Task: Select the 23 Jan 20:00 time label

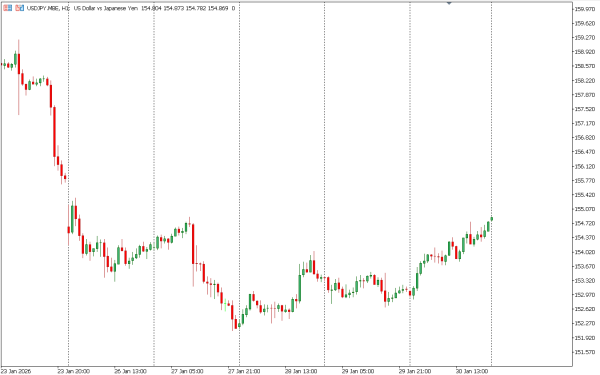Action: coord(73,371)
